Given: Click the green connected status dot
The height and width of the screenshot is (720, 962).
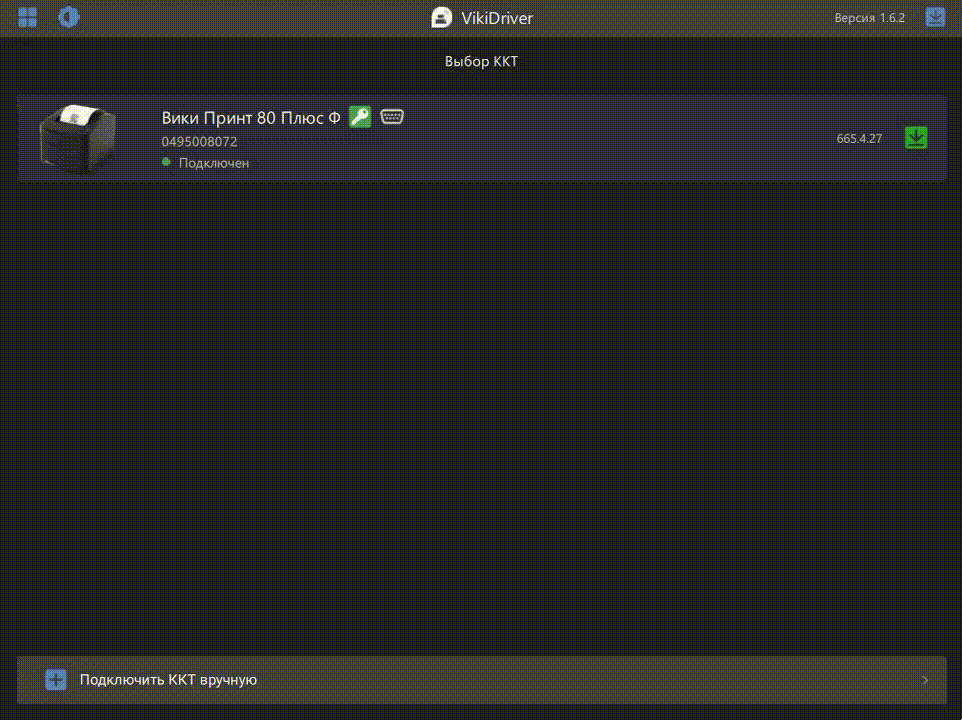Looking at the screenshot, I should 166,162.
